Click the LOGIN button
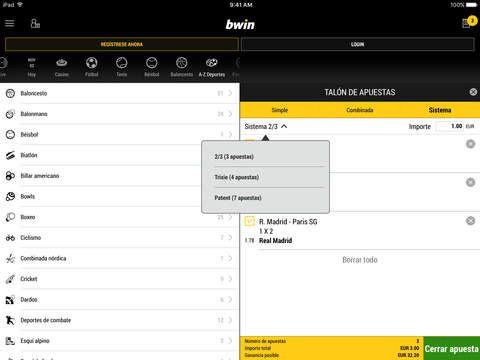 (357, 44)
